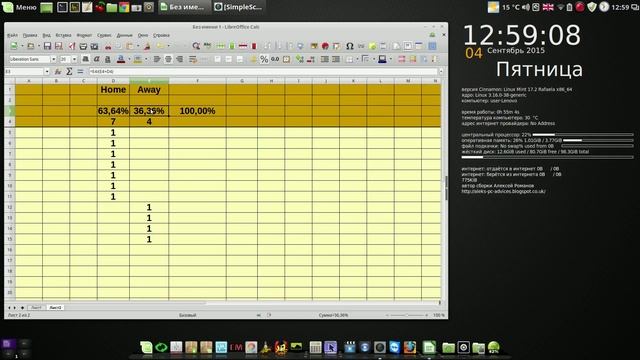Click the Save document icon
The height and width of the screenshot is (360, 640).
47,46
